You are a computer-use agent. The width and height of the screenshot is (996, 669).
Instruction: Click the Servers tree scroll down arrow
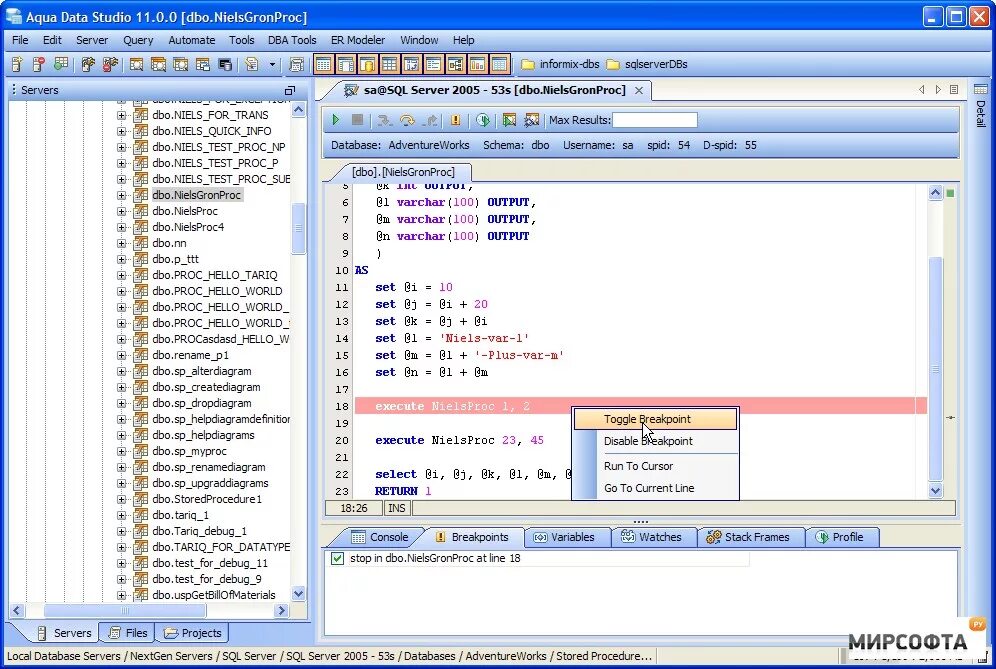[298, 594]
